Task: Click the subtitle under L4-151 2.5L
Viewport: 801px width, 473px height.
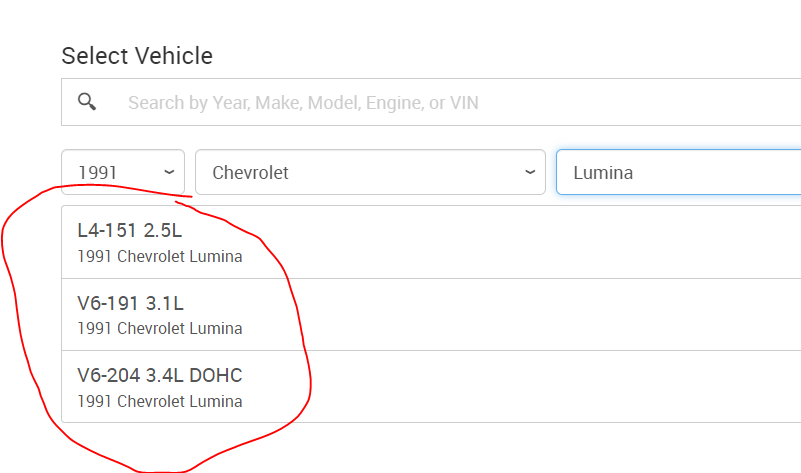Action: tap(160, 256)
